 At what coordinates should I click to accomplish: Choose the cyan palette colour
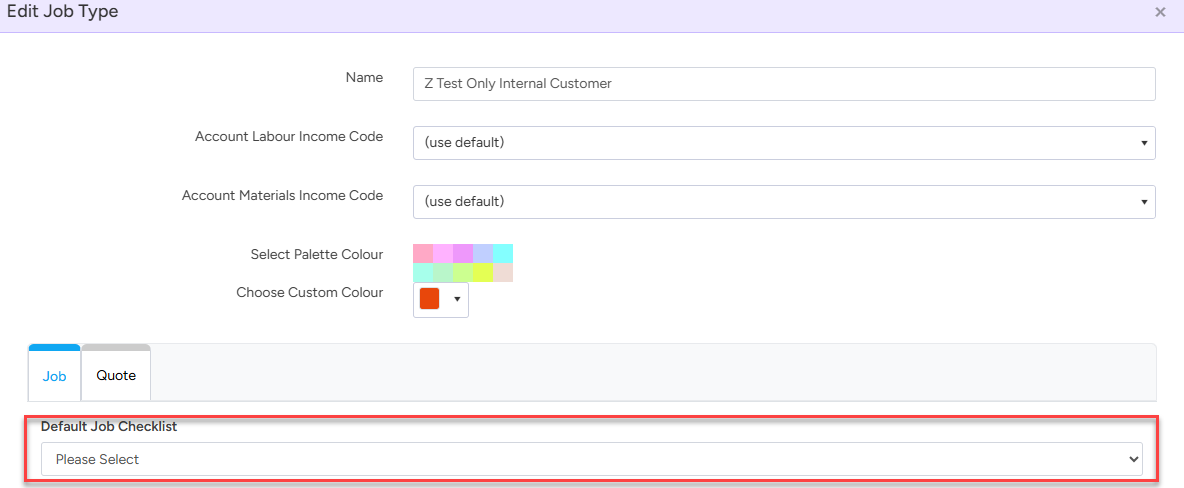click(x=503, y=254)
